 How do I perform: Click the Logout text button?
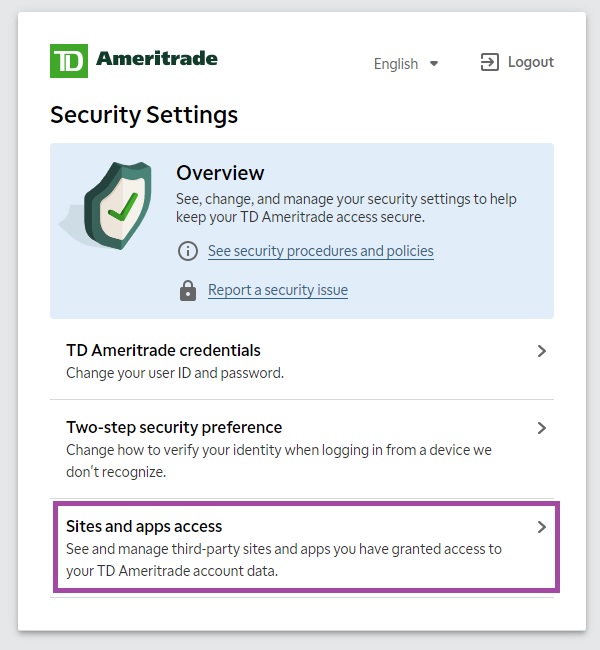pyautogui.click(x=531, y=62)
